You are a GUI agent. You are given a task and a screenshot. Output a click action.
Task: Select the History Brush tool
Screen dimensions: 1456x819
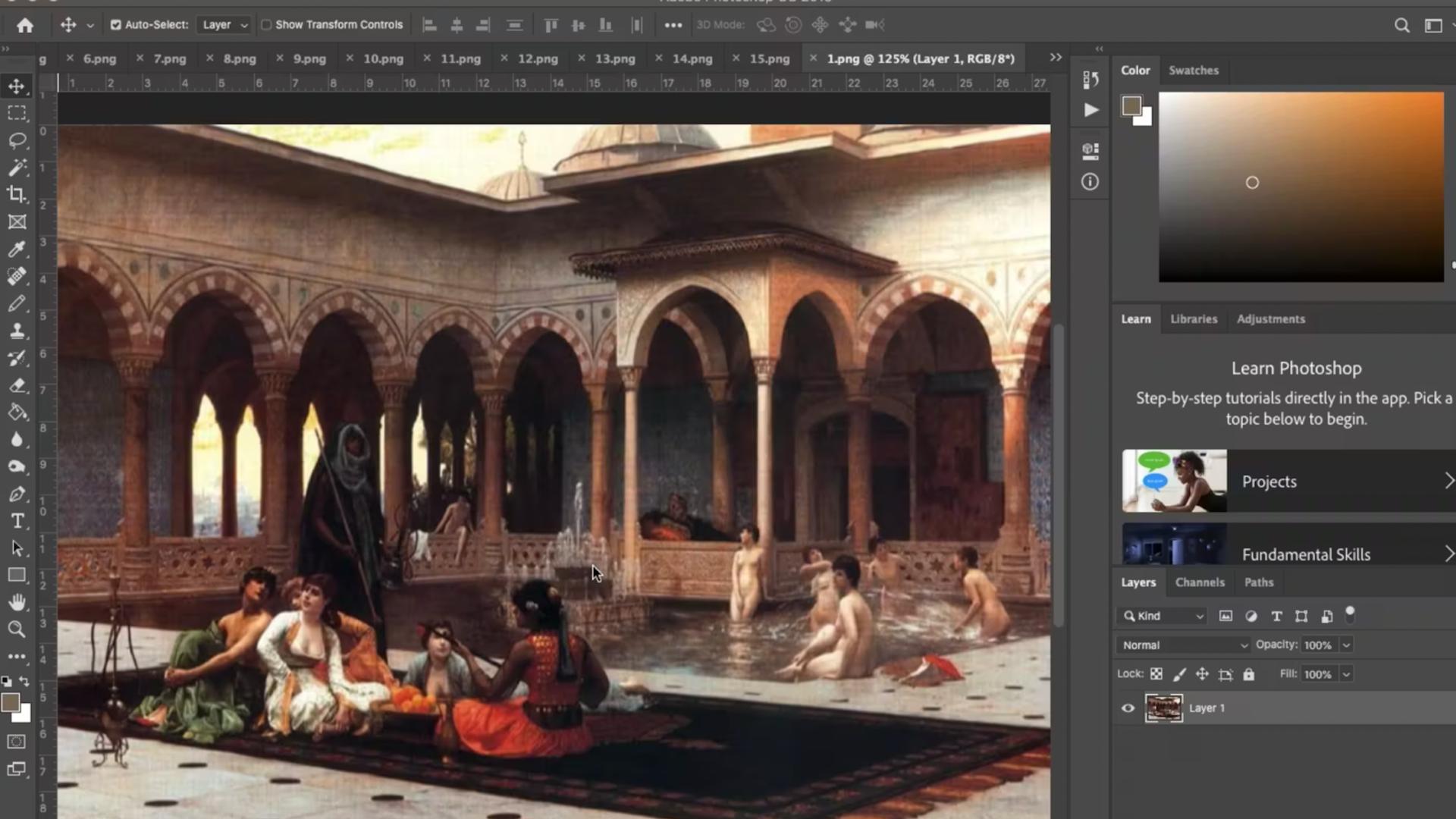[x=17, y=359]
